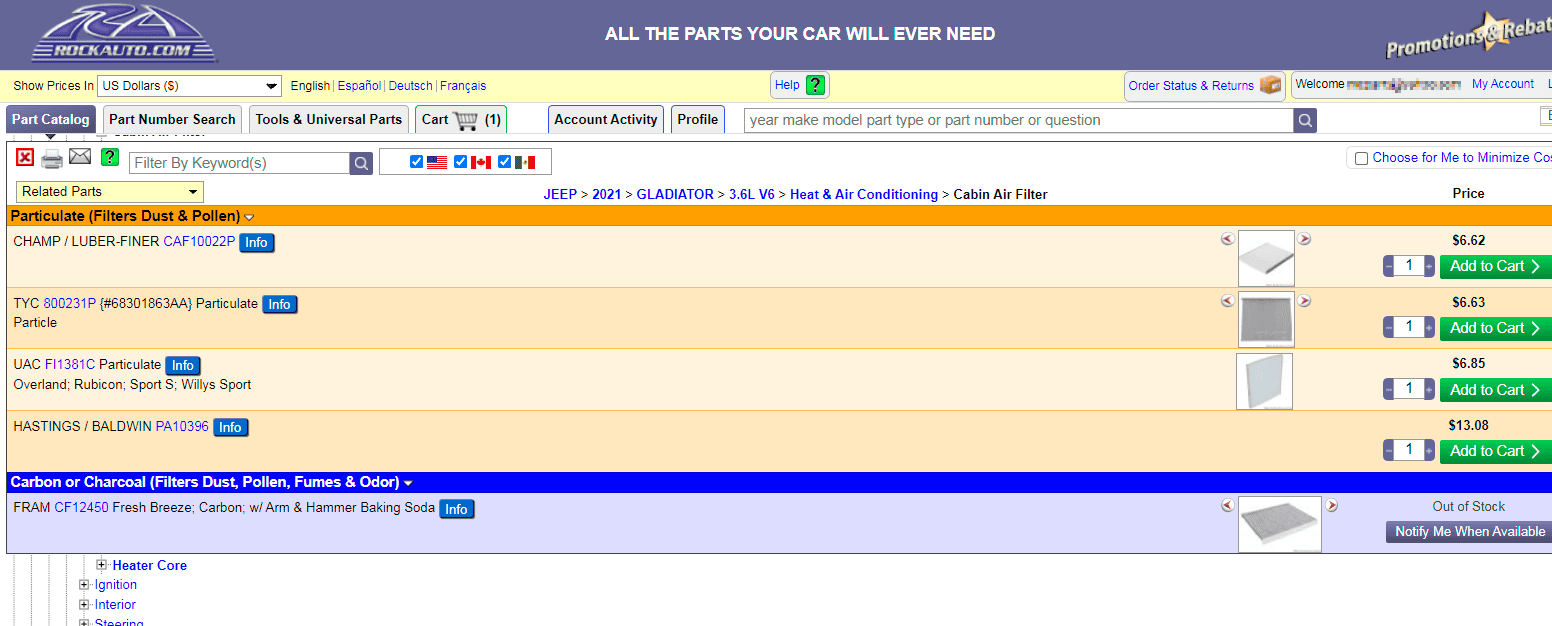Open the Order Status package box icon
The image size is (1552, 626).
pos(1270,85)
